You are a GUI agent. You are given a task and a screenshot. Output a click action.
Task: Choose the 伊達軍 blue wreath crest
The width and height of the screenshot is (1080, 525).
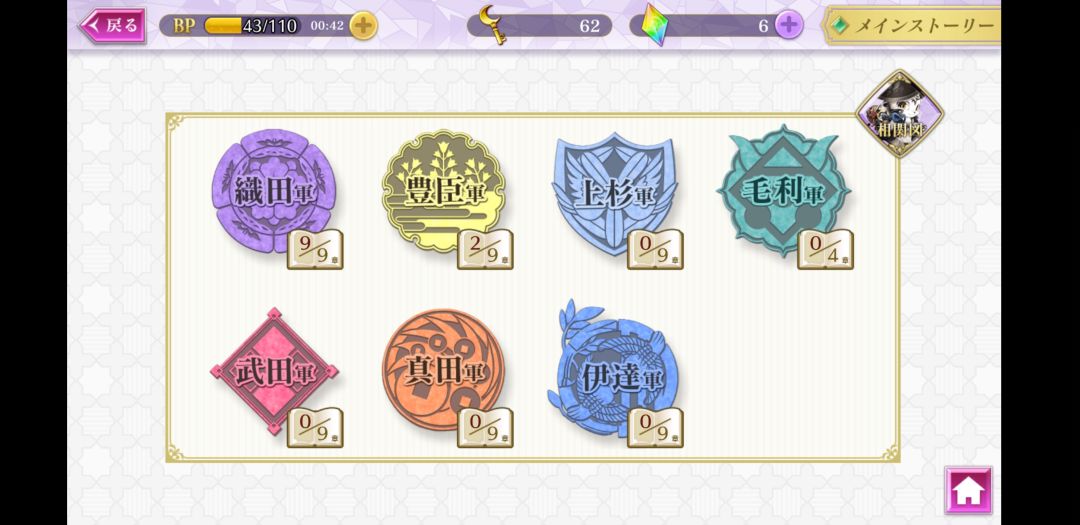click(612, 370)
